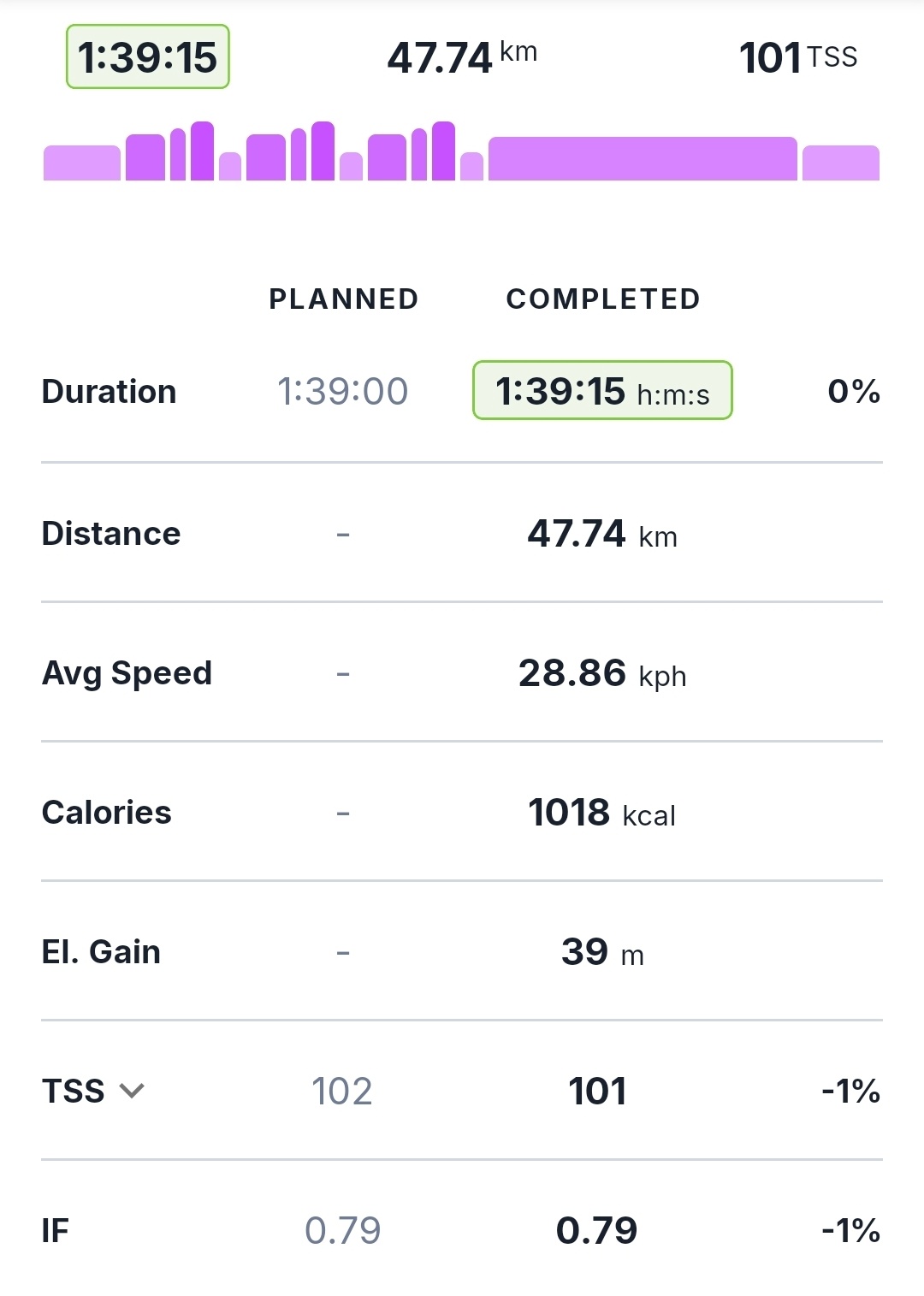
Task: Select the Avg Speed value 28.86 kph
Action: [x=602, y=673]
